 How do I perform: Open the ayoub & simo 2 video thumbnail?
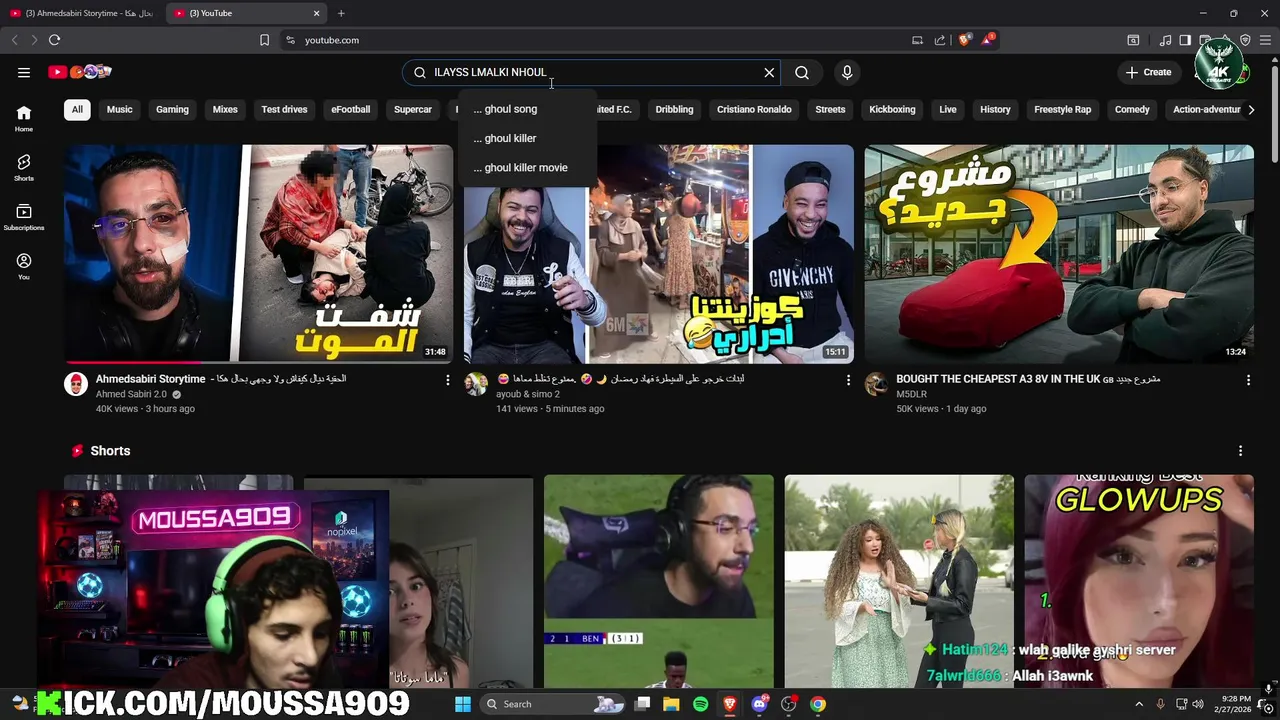[659, 253]
